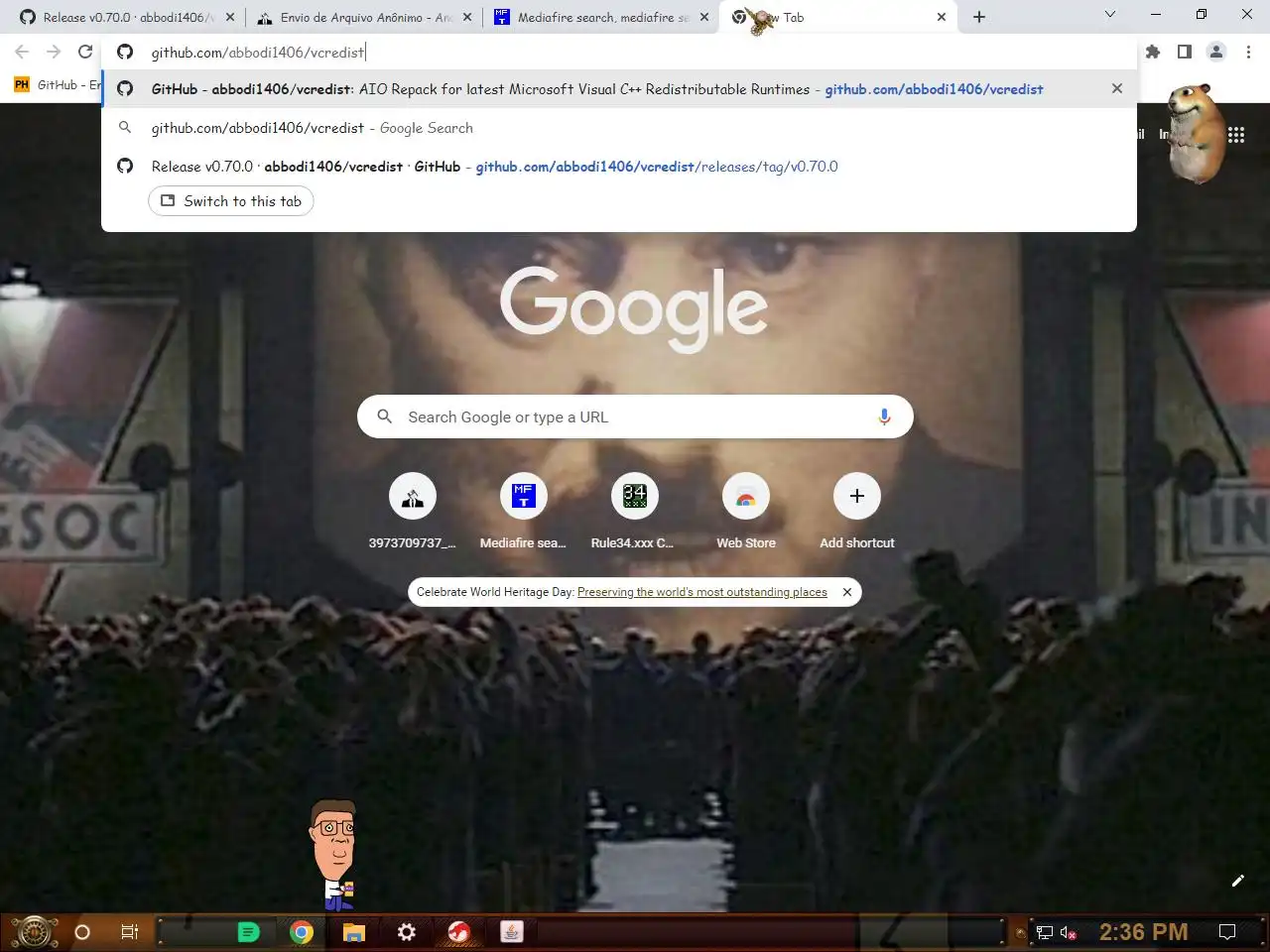Open the green chat app on taskbar

[249, 932]
